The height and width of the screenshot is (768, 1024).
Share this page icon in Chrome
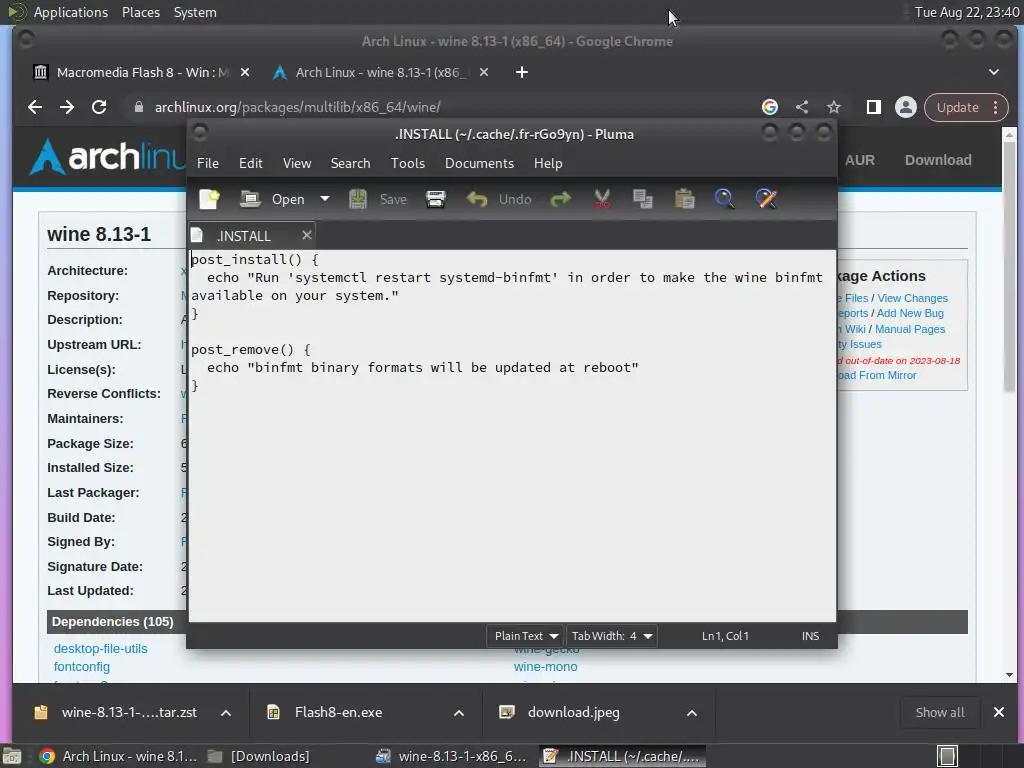tap(802, 107)
